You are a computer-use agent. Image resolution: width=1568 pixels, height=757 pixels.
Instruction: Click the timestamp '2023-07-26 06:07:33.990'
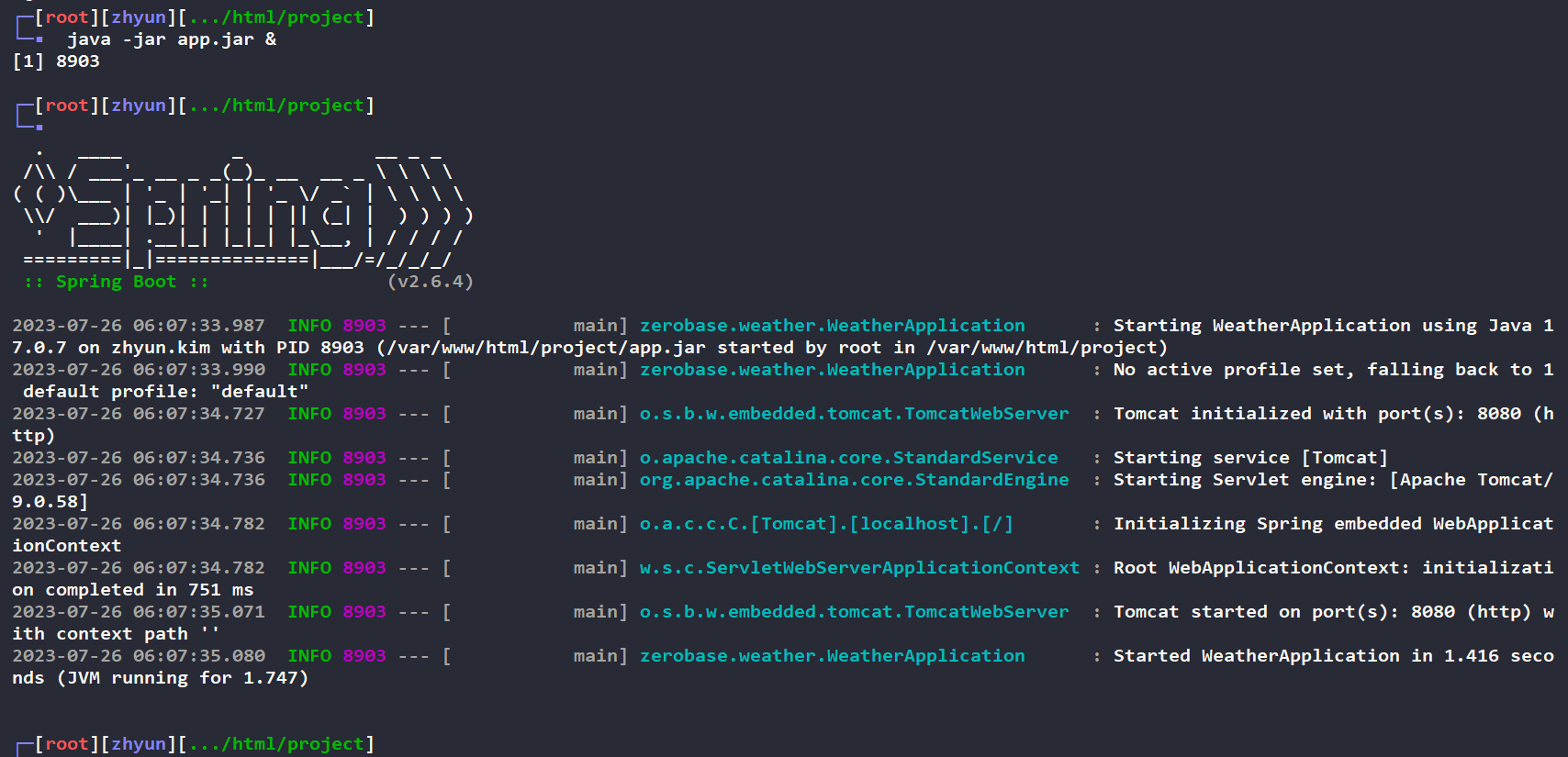point(139,370)
